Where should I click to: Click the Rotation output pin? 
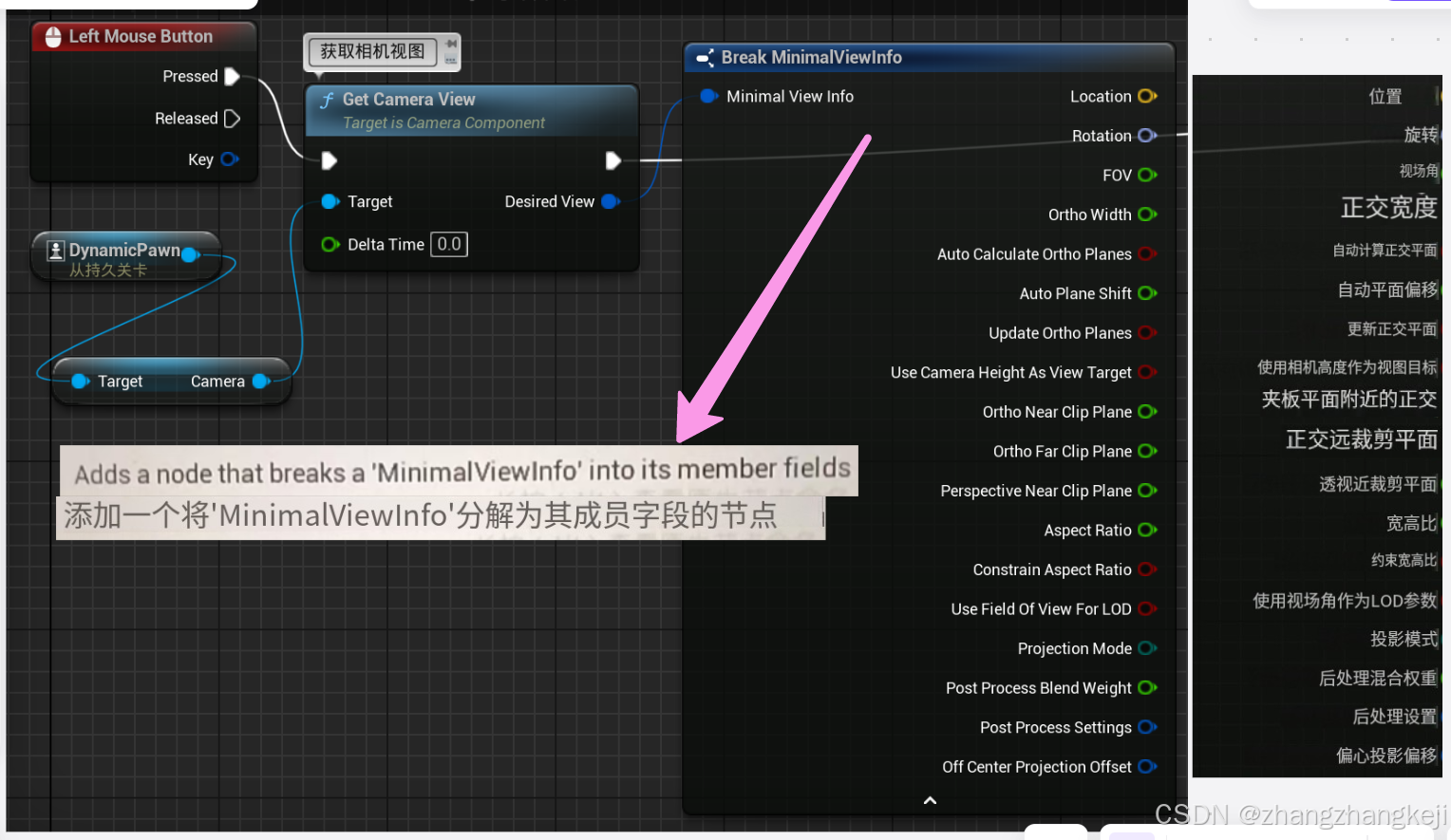click(x=1147, y=136)
